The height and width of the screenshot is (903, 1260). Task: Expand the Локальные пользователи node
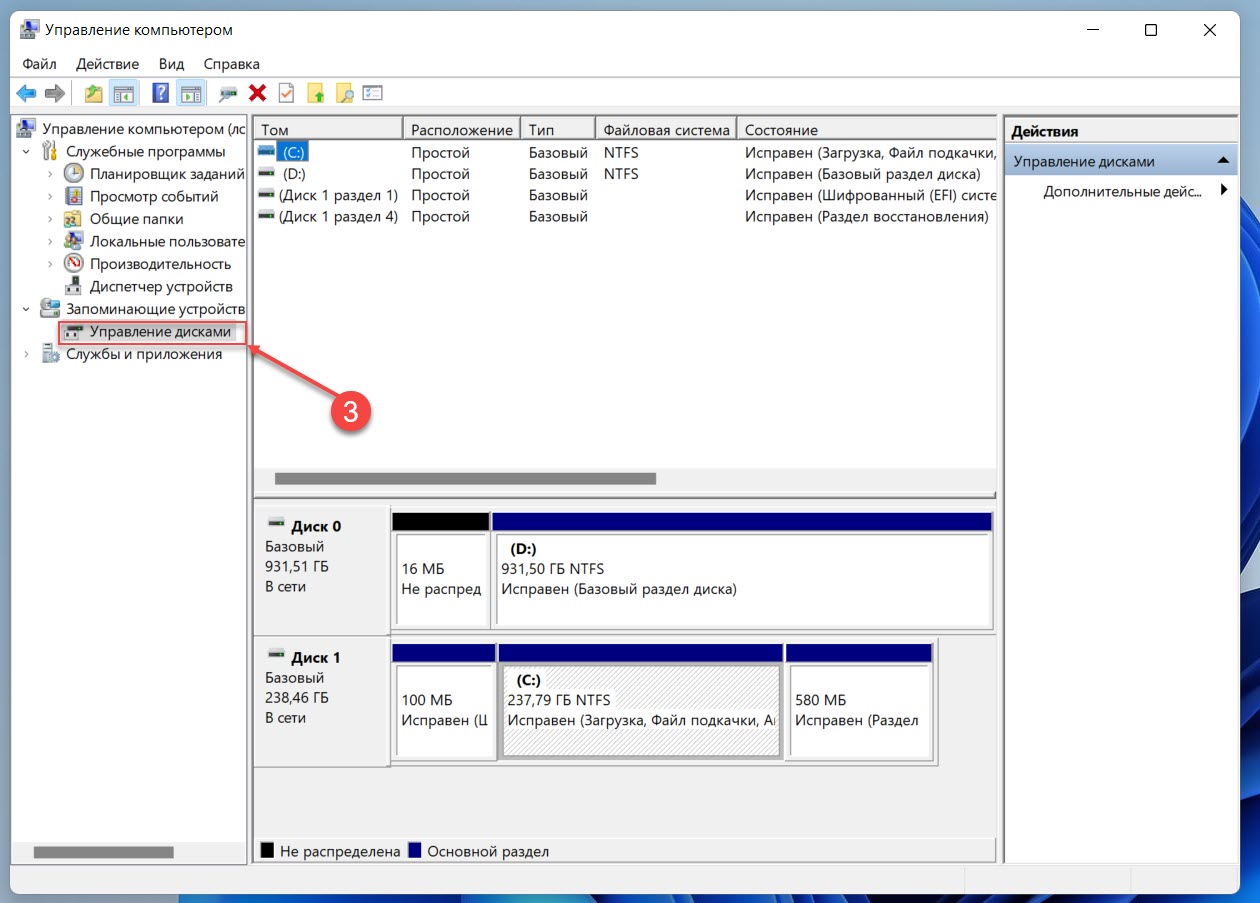pos(50,242)
